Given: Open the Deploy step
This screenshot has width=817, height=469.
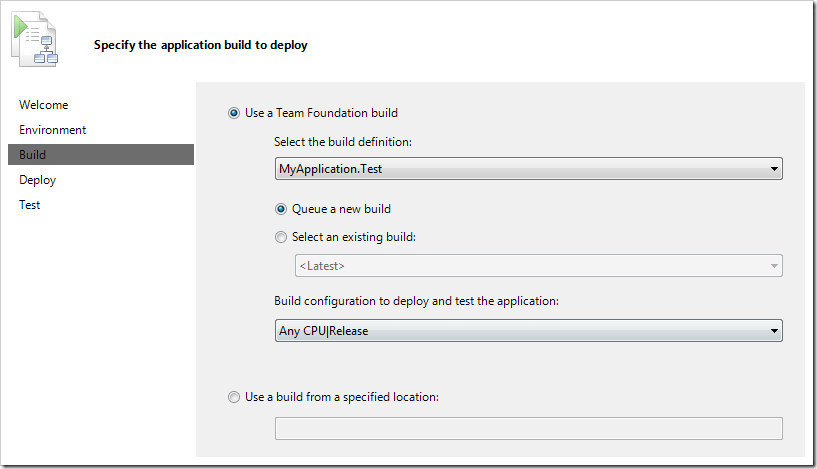Looking at the screenshot, I should pyautogui.click(x=38, y=180).
